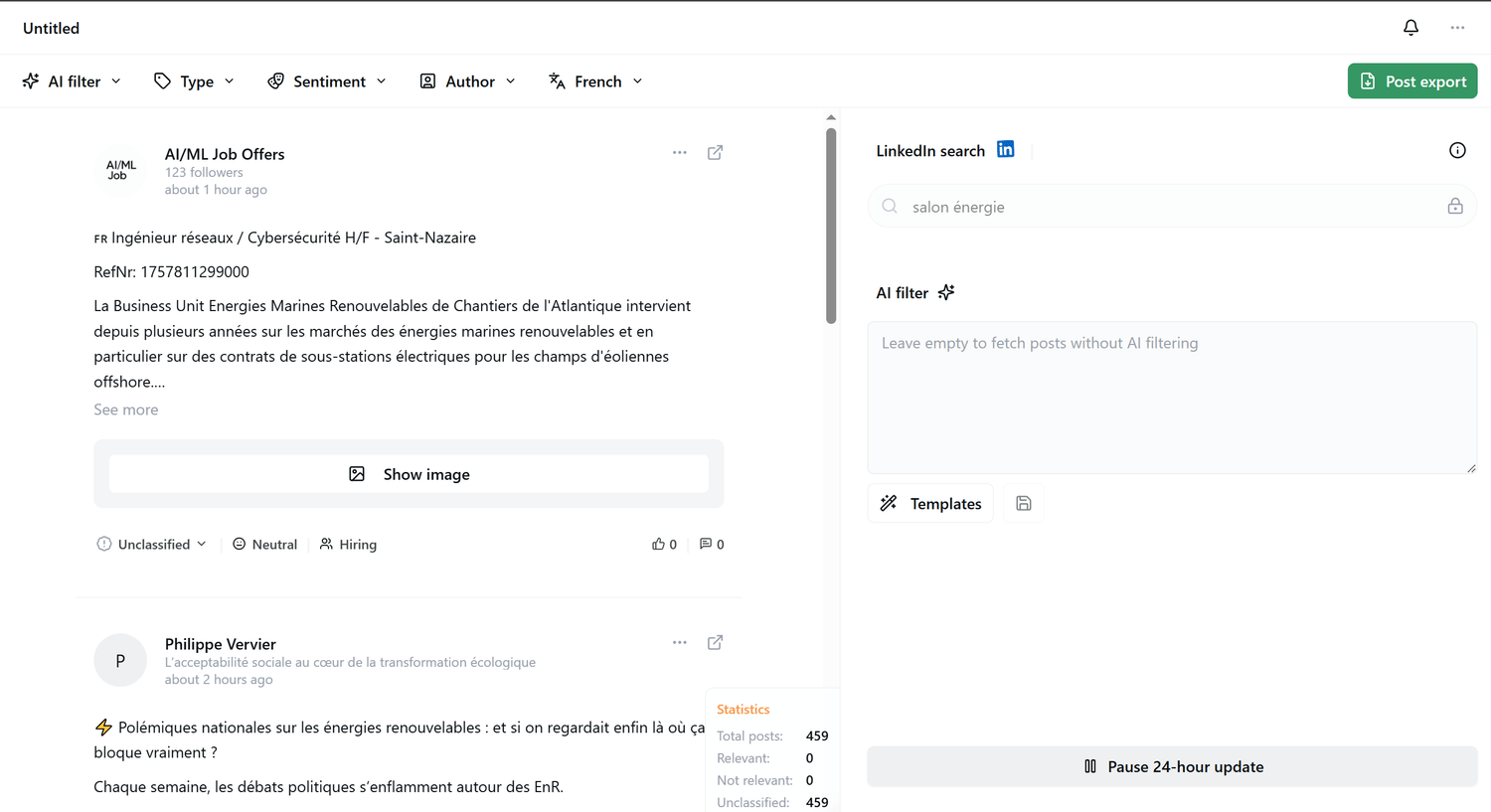The image size is (1491, 812).
Task: Pause the 24-hour update
Action: [x=1172, y=766]
